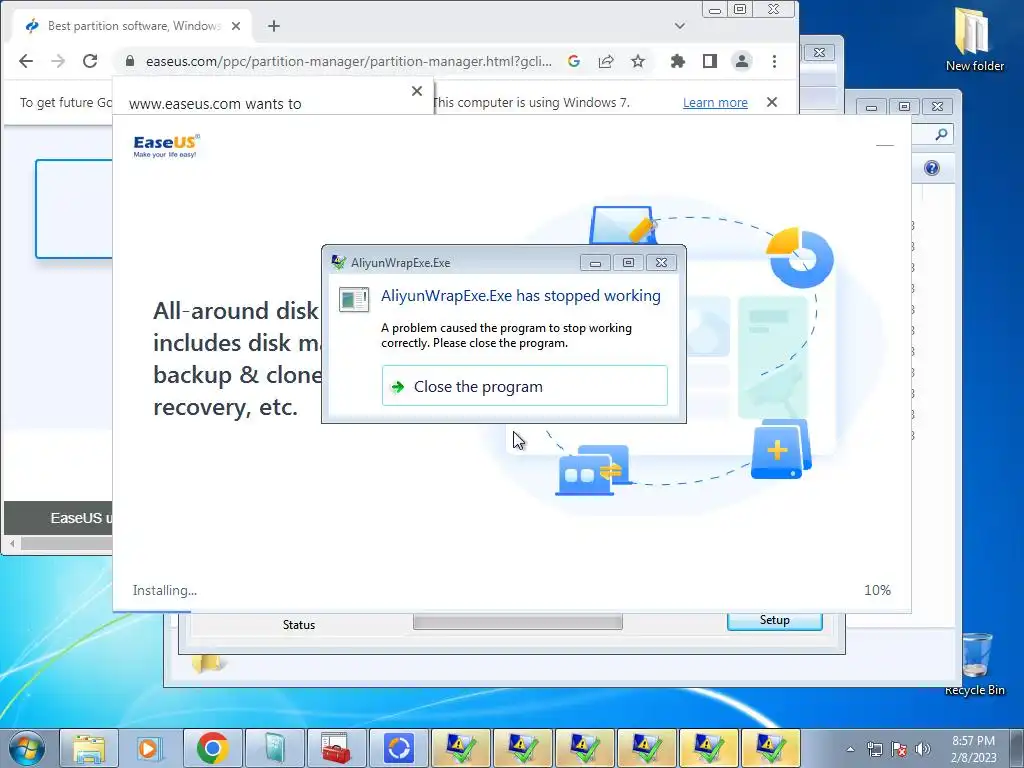The height and width of the screenshot is (768, 1024).
Task: Open Chrome extensions puzzle icon
Action: [678, 61]
